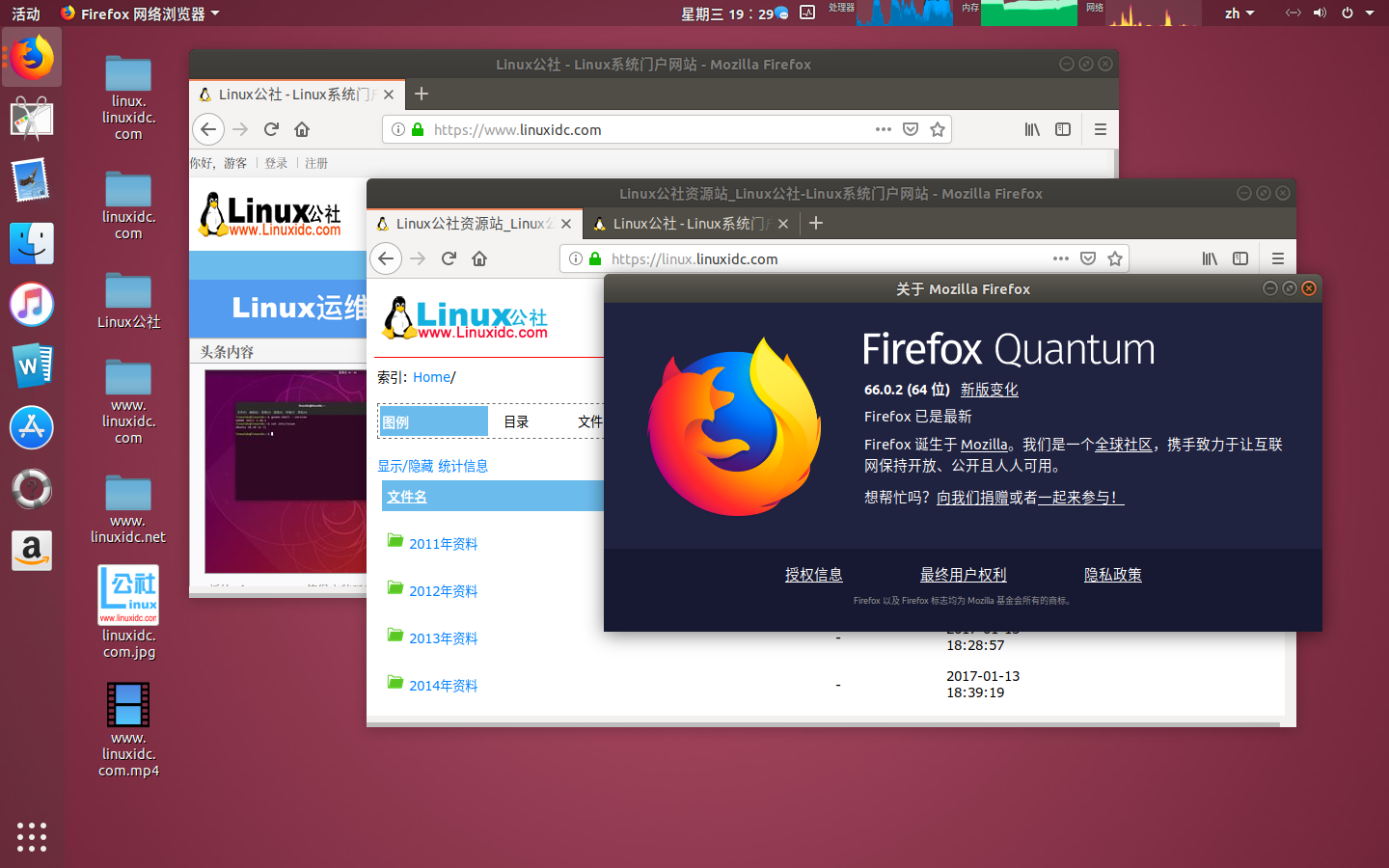Reload page in rear Firefox window

(271, 129)
